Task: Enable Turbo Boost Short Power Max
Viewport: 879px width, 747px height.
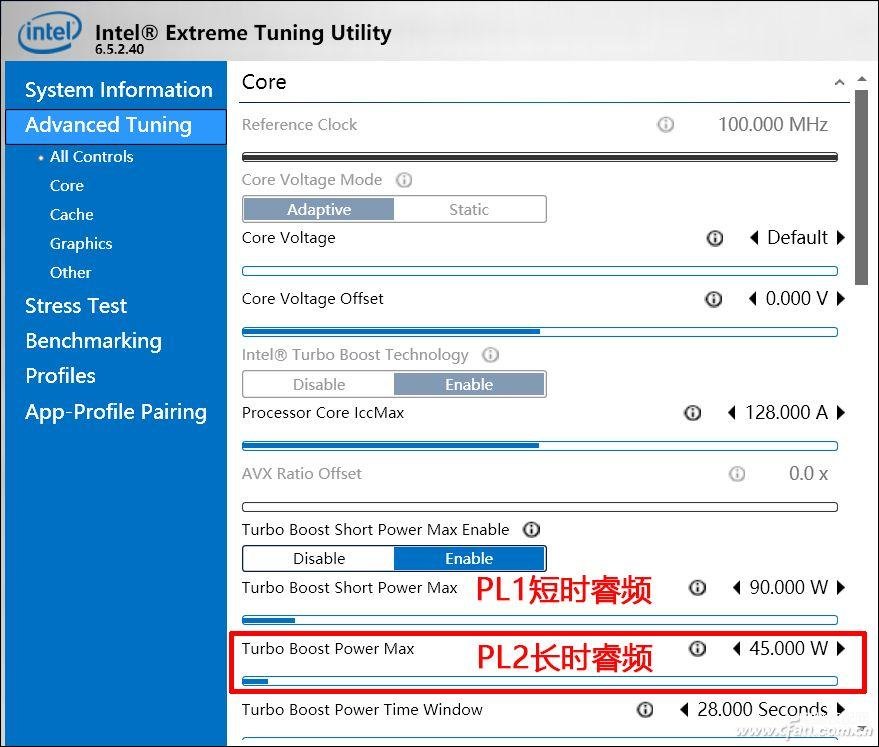Action: coord(469,559)
